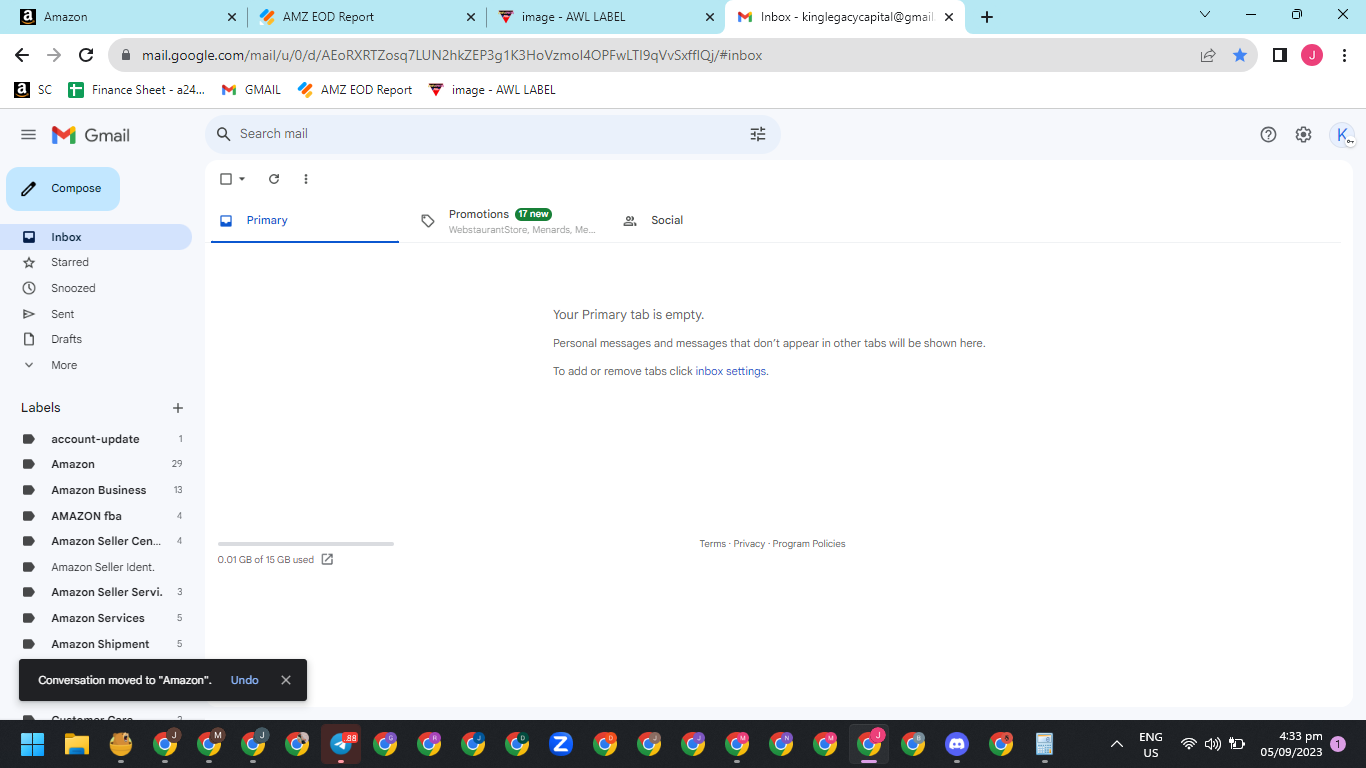The height and width of the screenshot is (768, 1366).
Task: Open Chrome tab search dropdown arrow
Action: [1204, 15]
